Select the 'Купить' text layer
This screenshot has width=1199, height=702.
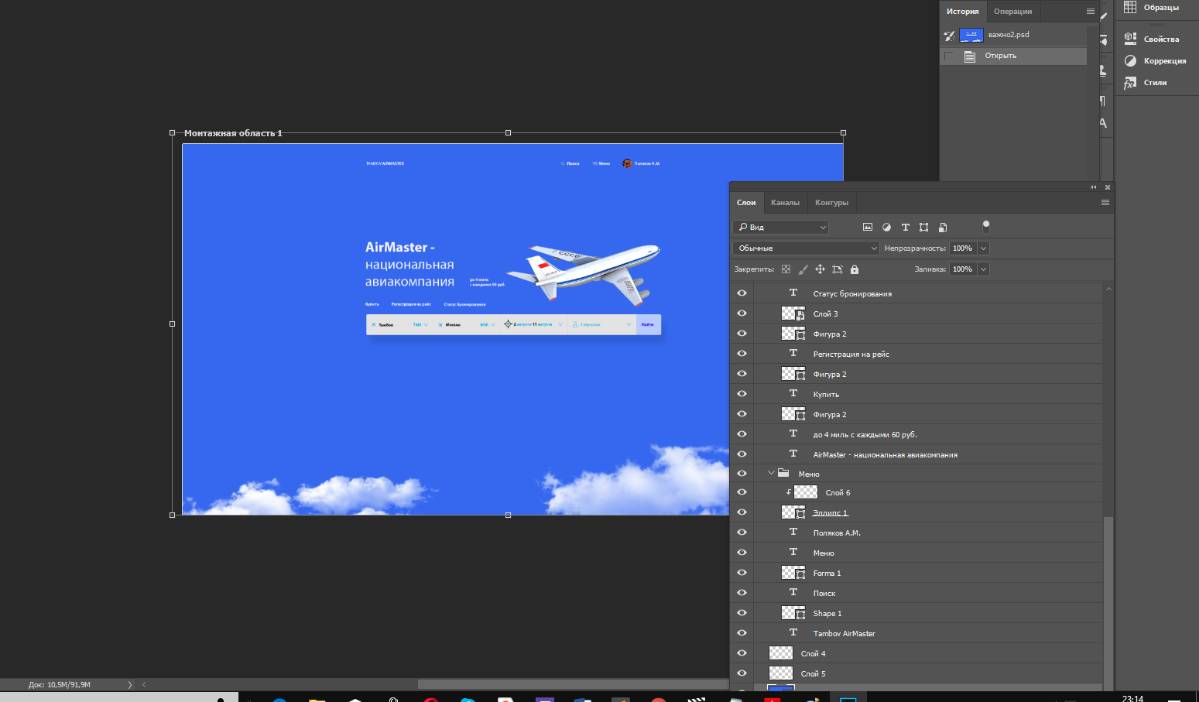(825, 394)
